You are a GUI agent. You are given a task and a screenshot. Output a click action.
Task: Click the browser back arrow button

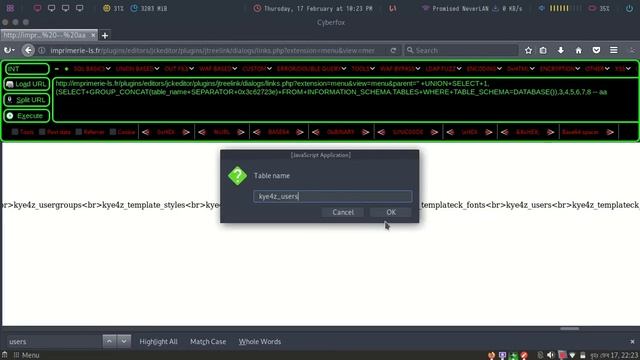pos(28,50)
